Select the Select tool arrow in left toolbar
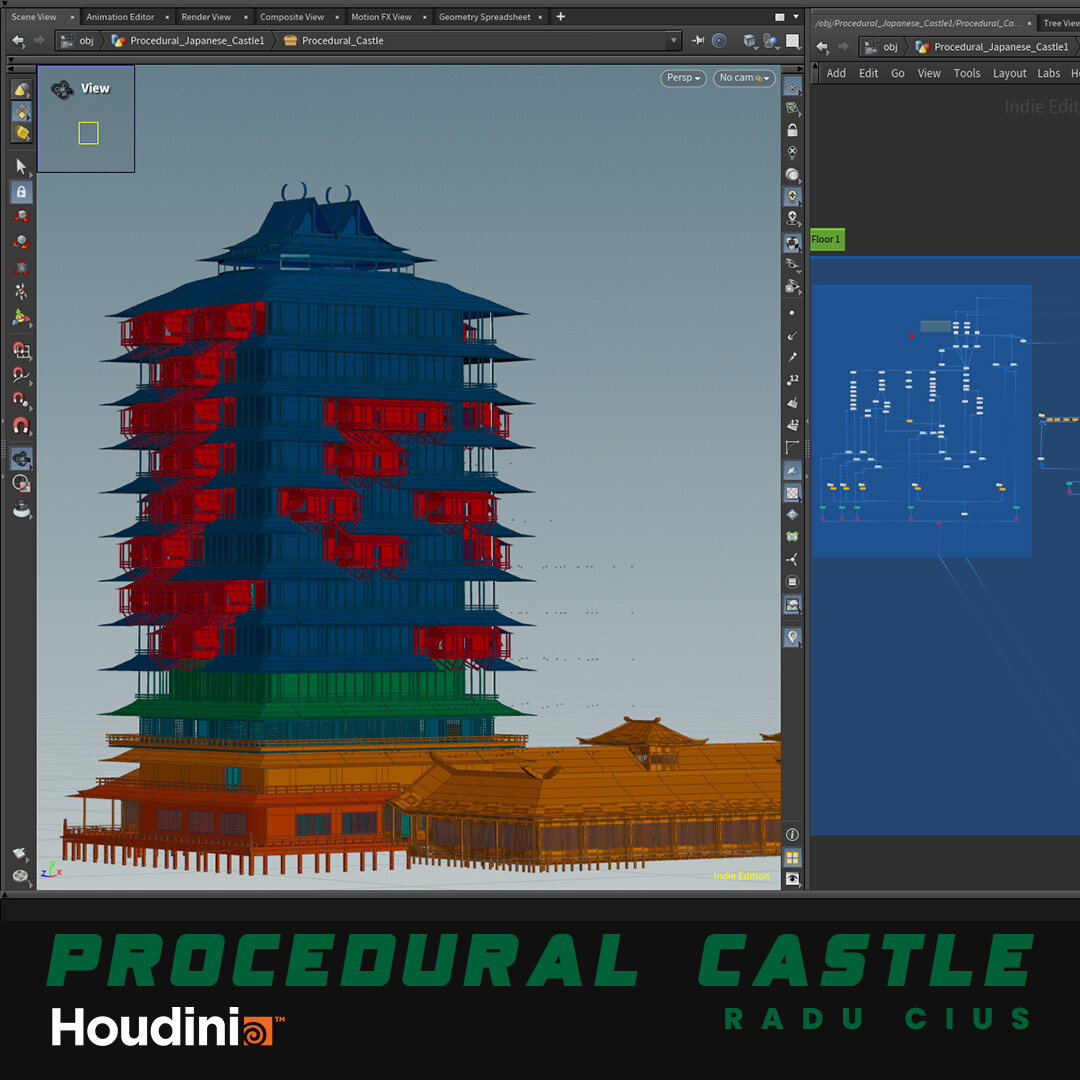 click(21, 166)
